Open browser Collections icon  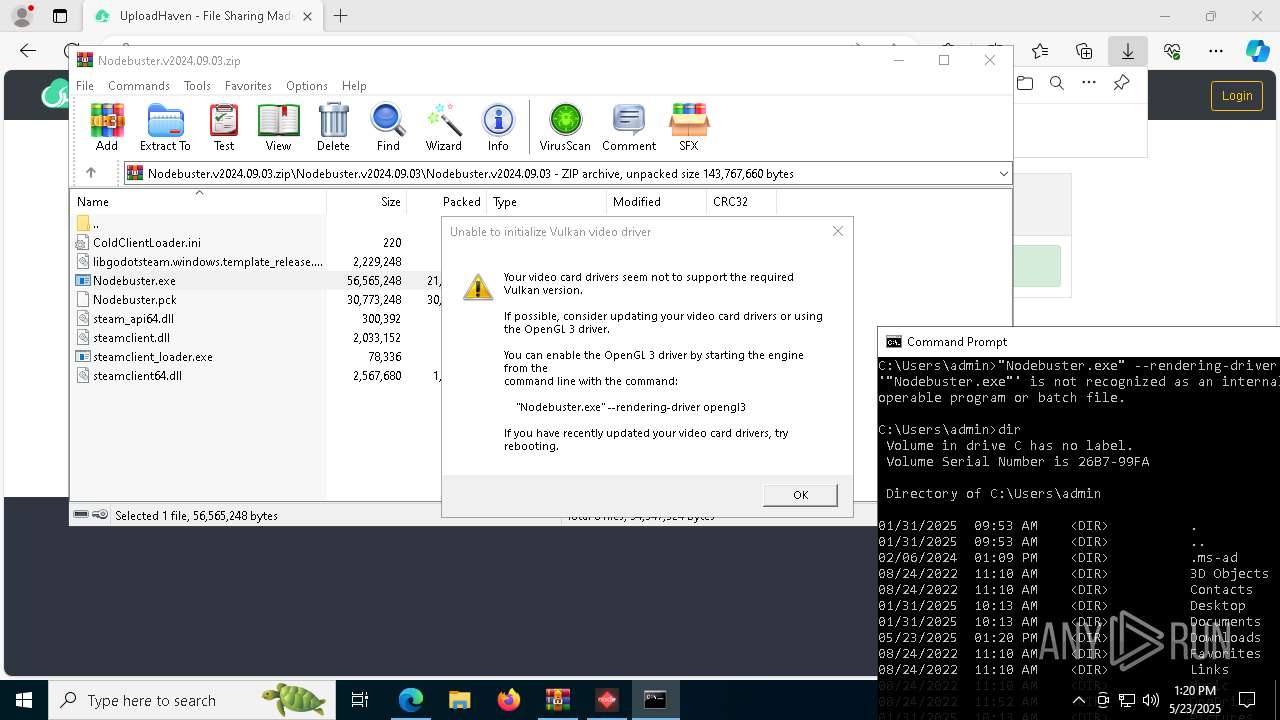(1084, 50)
